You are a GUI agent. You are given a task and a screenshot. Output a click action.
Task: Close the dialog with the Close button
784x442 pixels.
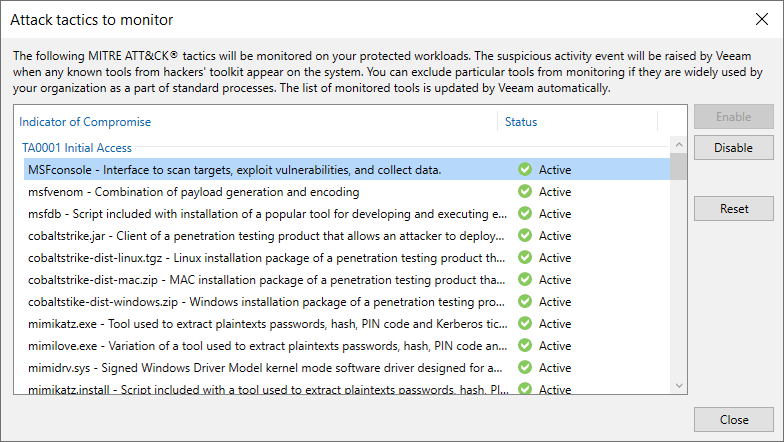733,420
